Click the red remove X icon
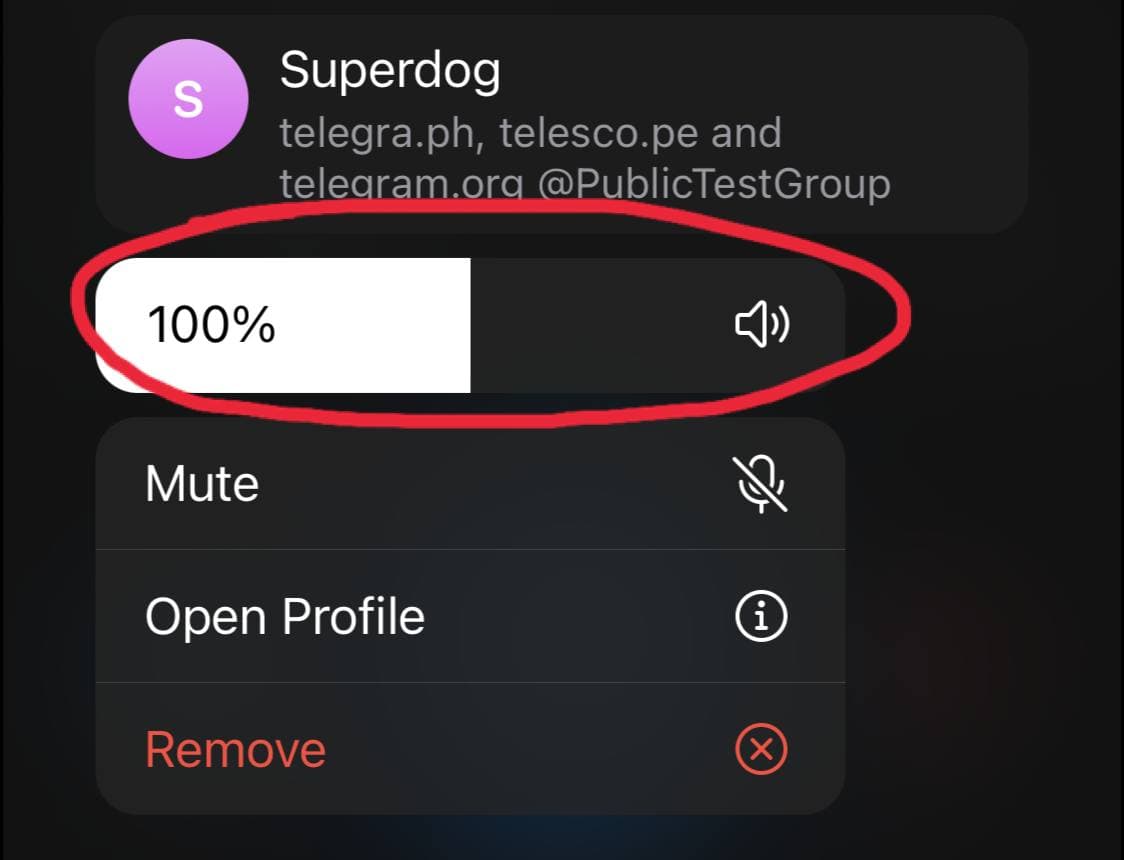The height and width of the screenshot is (860, 1124). (761, 750)
